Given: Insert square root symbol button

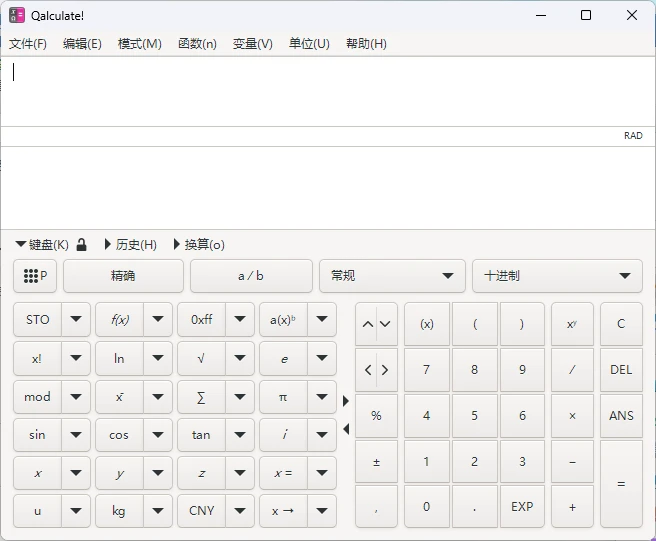Looking at the screenshot, I should coord(202,359).
